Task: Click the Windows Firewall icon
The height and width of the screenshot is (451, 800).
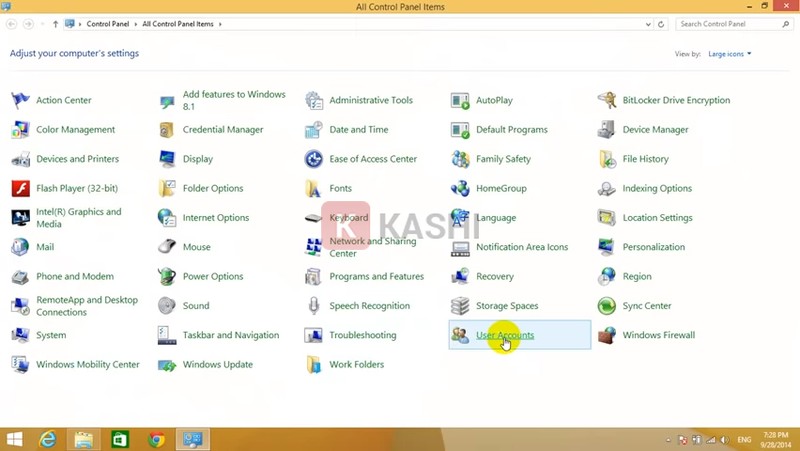Action: [x=606, y=335]
